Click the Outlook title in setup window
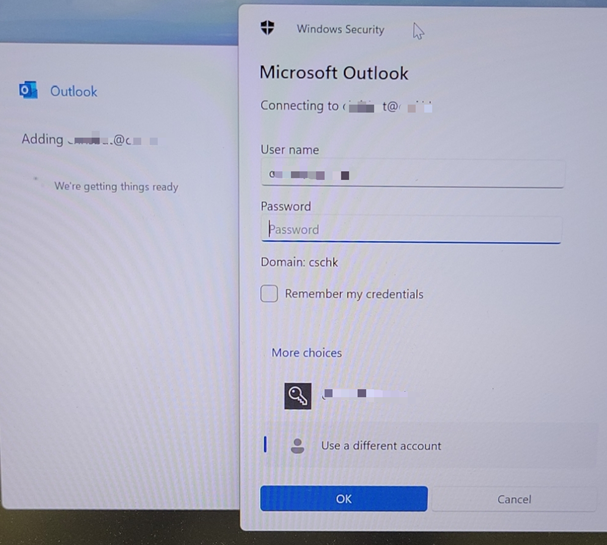 pos(74,91)
